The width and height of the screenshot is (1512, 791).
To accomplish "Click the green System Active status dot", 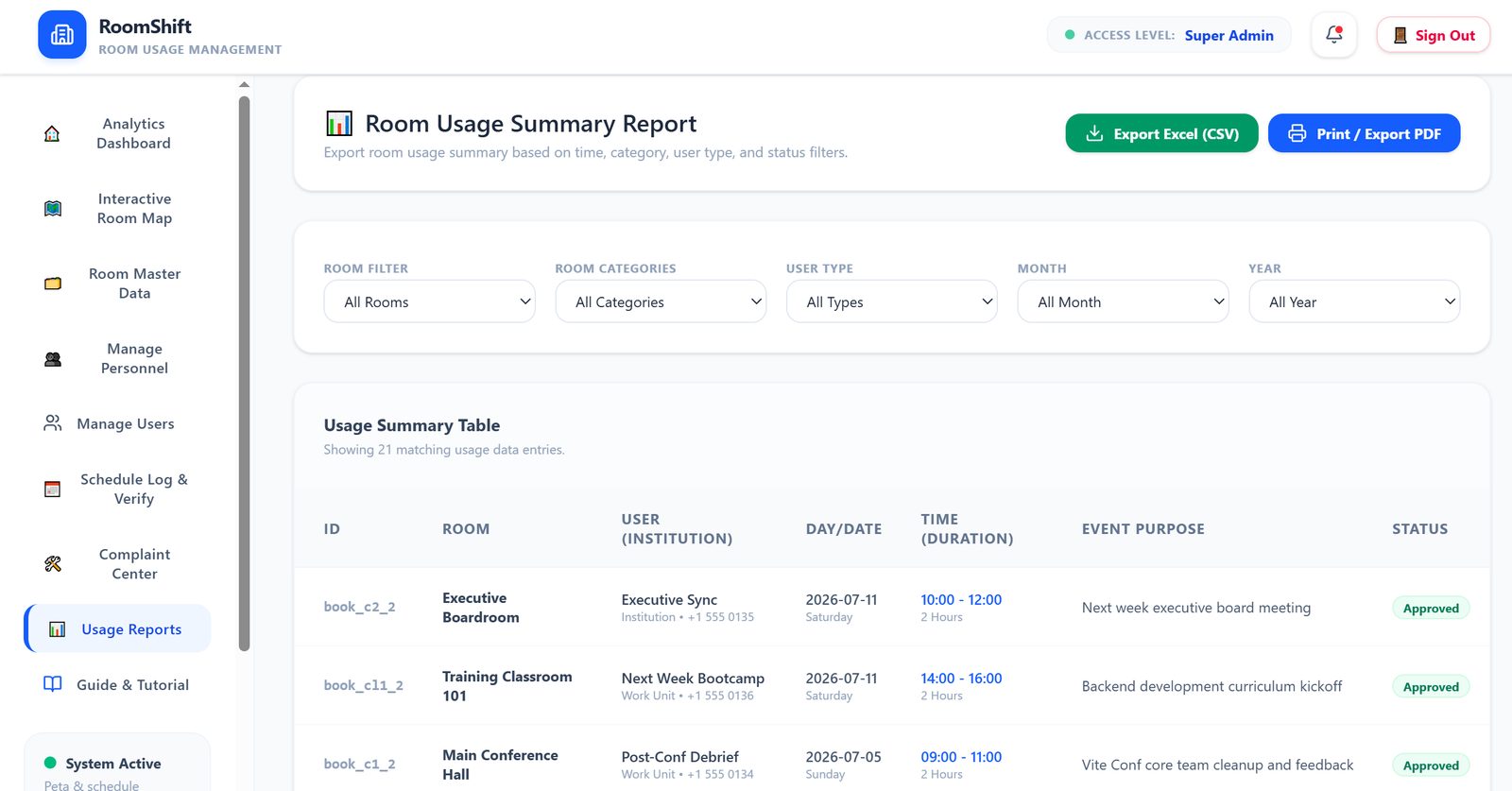I will pos(50,763).
